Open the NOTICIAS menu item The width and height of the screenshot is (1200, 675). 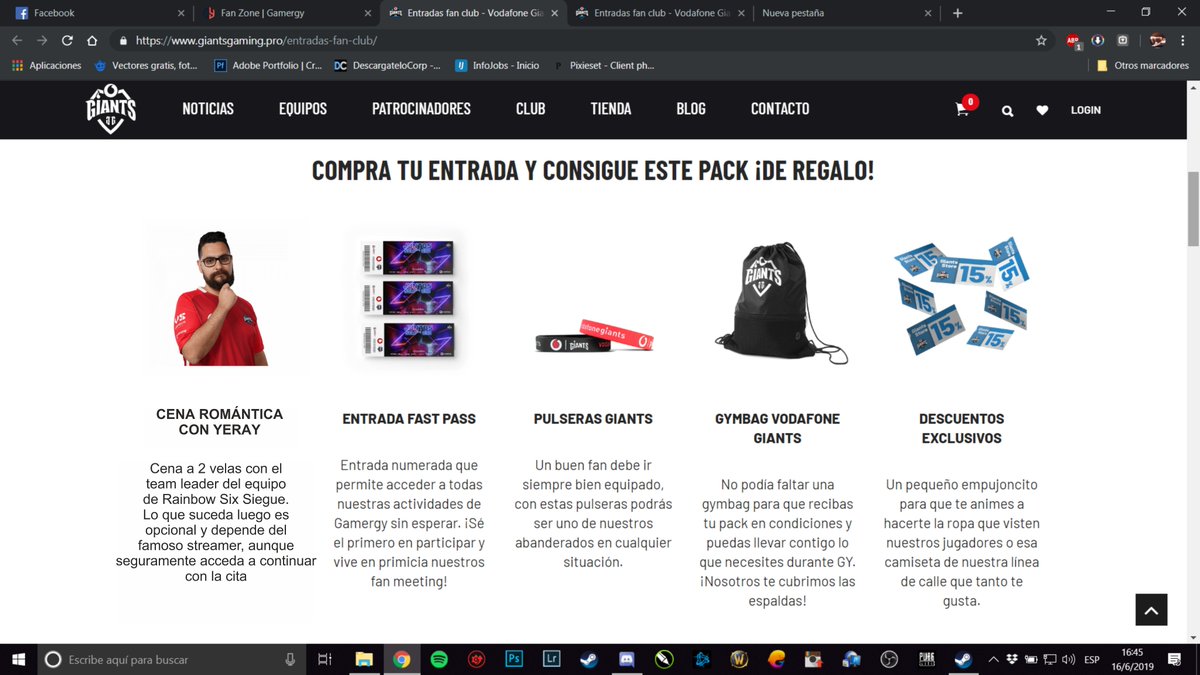tap(208, 109)
